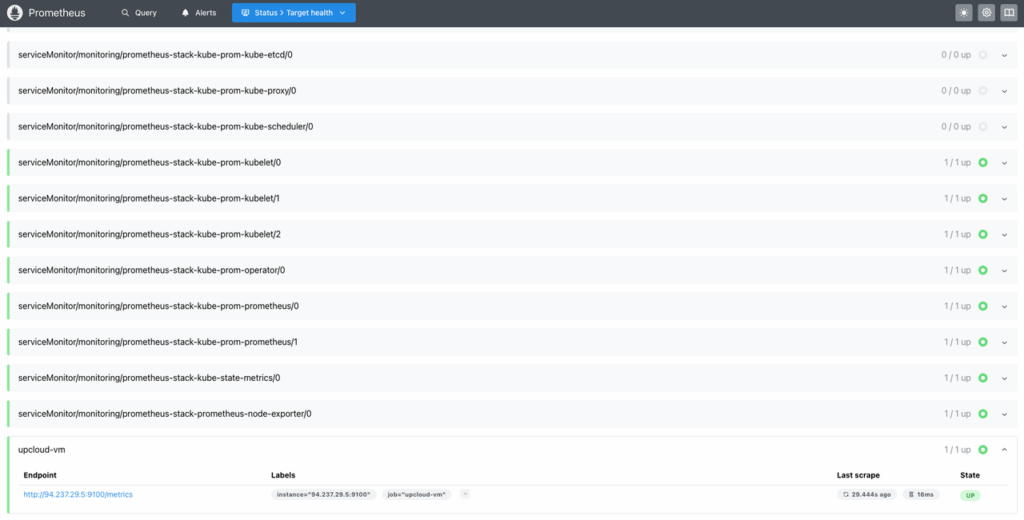Image resolution: width=1024 pixels, height=520 pixels.
Task: Open the Status > Target health dropdown
Action: [293, 12]
